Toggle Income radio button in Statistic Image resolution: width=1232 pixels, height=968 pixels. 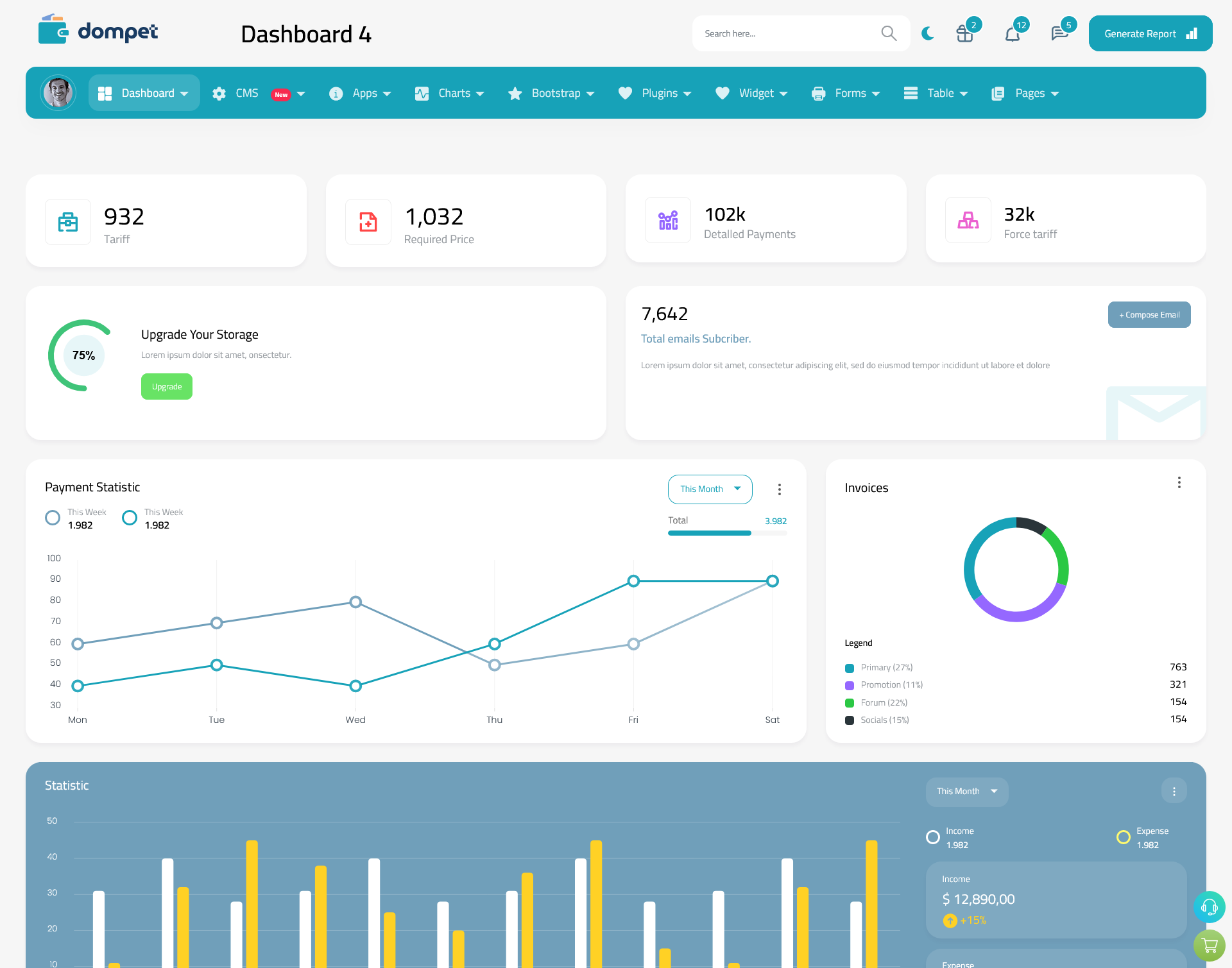(932, 832)
